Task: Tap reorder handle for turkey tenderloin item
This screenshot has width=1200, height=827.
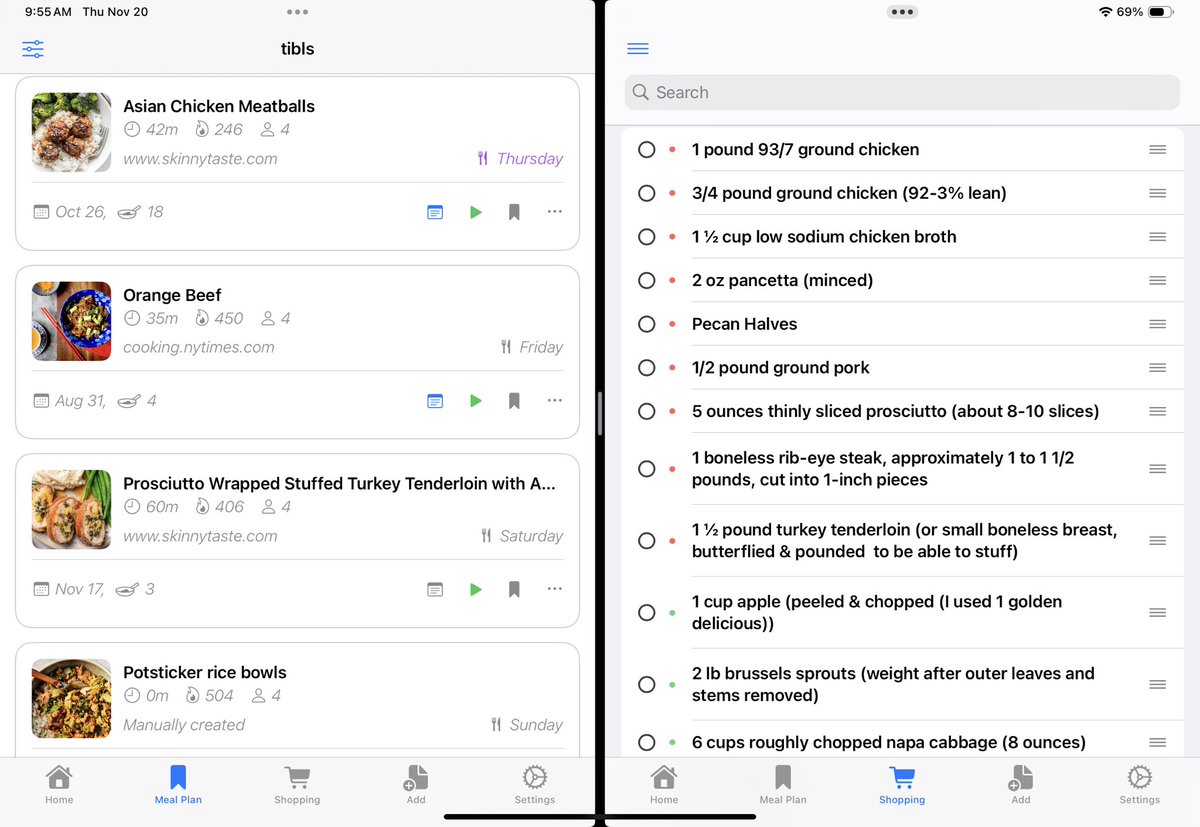Action: (x=1157, y=541)
